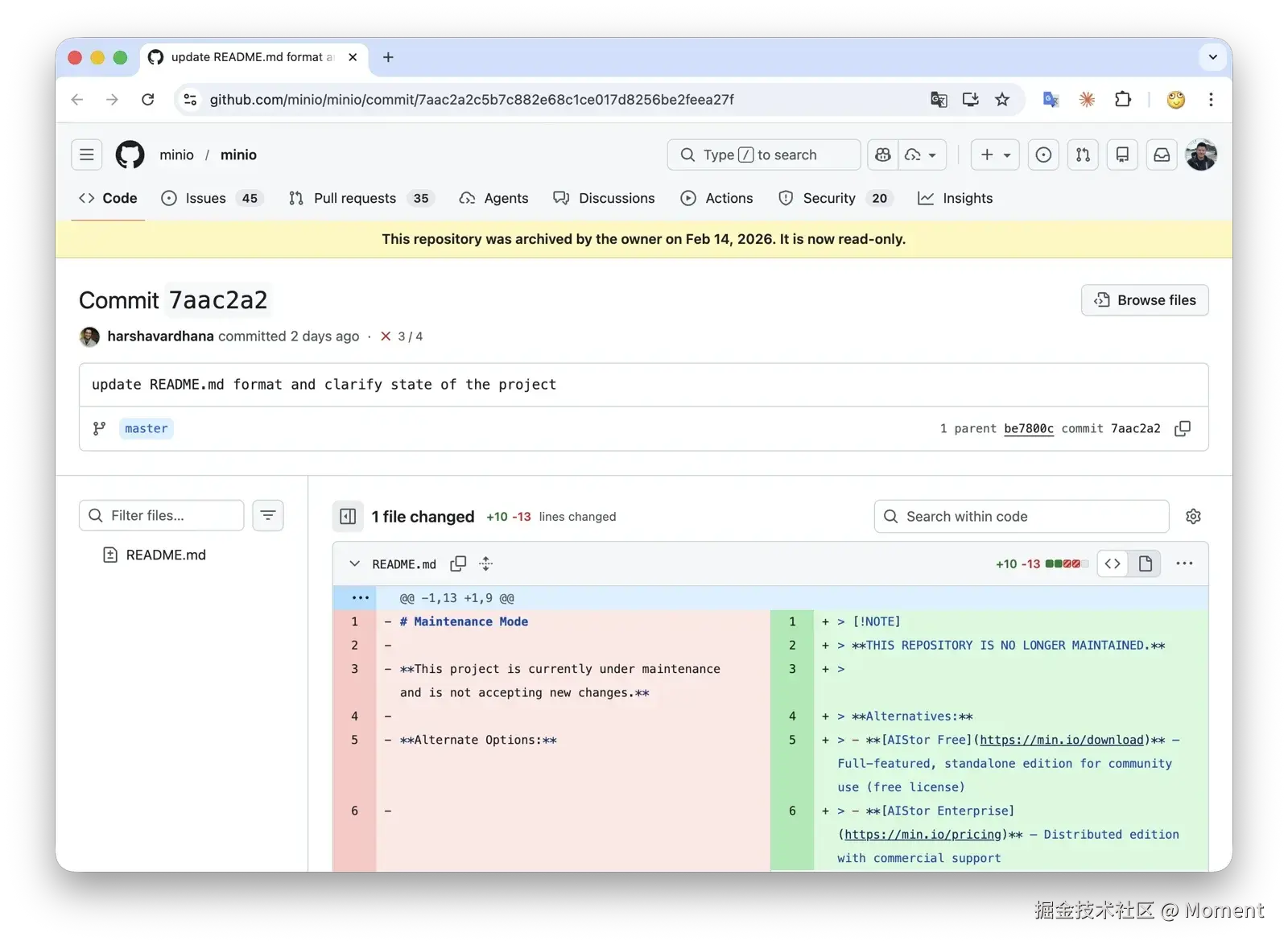Viewport: 1288px width, 945px height.
Task: Open the Create new plus dropdown
Action: point(996,155)
